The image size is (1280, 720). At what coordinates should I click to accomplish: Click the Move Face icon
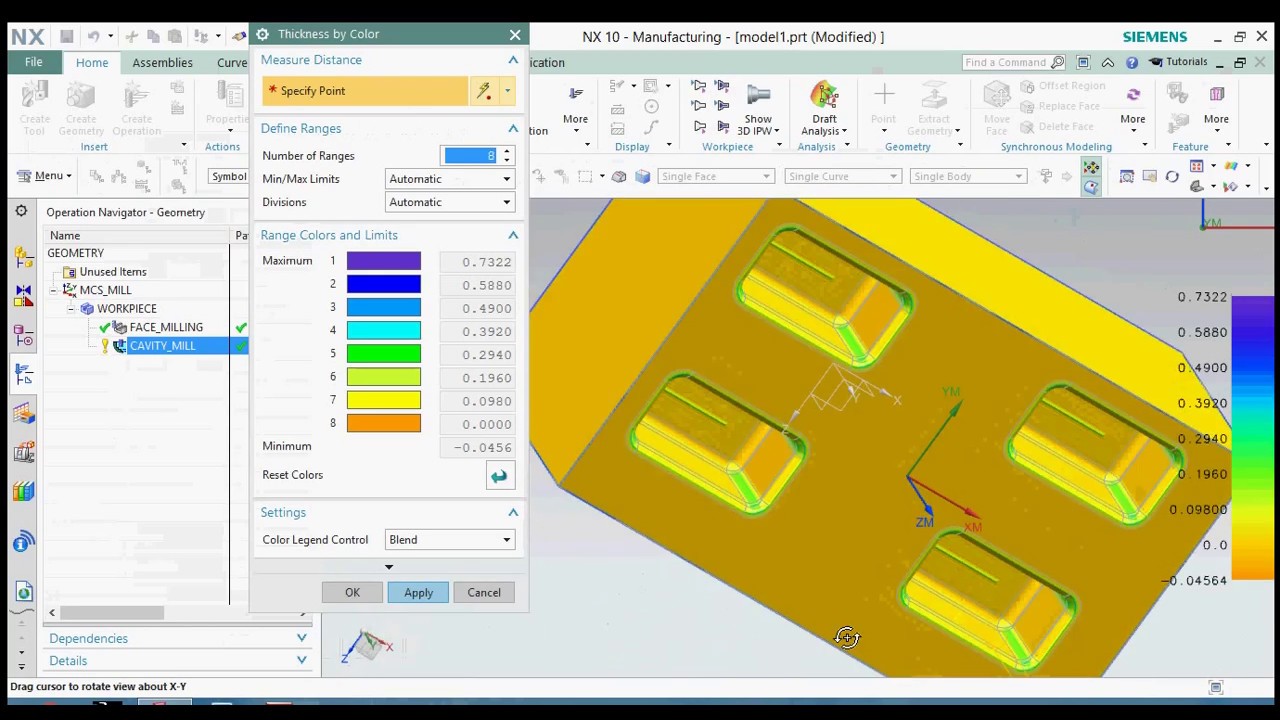[x=997, y=97]
